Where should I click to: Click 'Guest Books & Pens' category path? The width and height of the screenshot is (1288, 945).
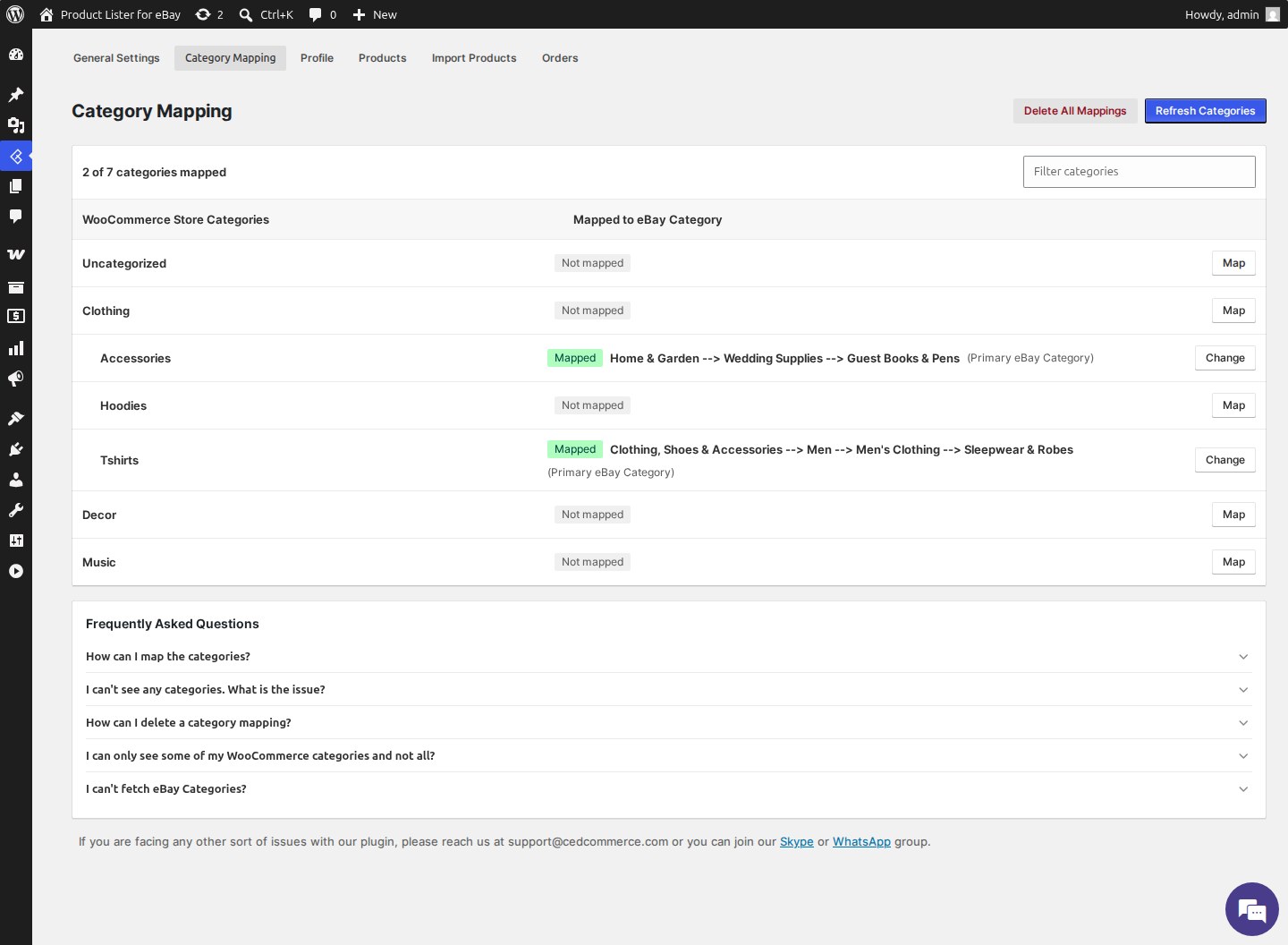pyautogui.click(x=903, y=358)
